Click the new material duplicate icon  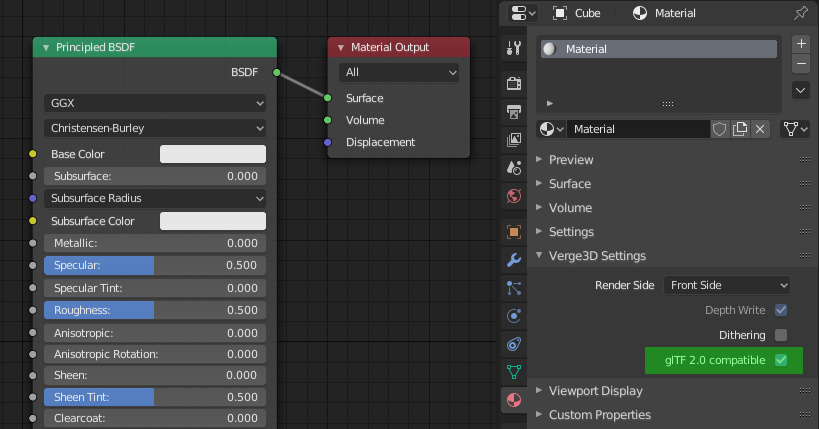point(740,129)
